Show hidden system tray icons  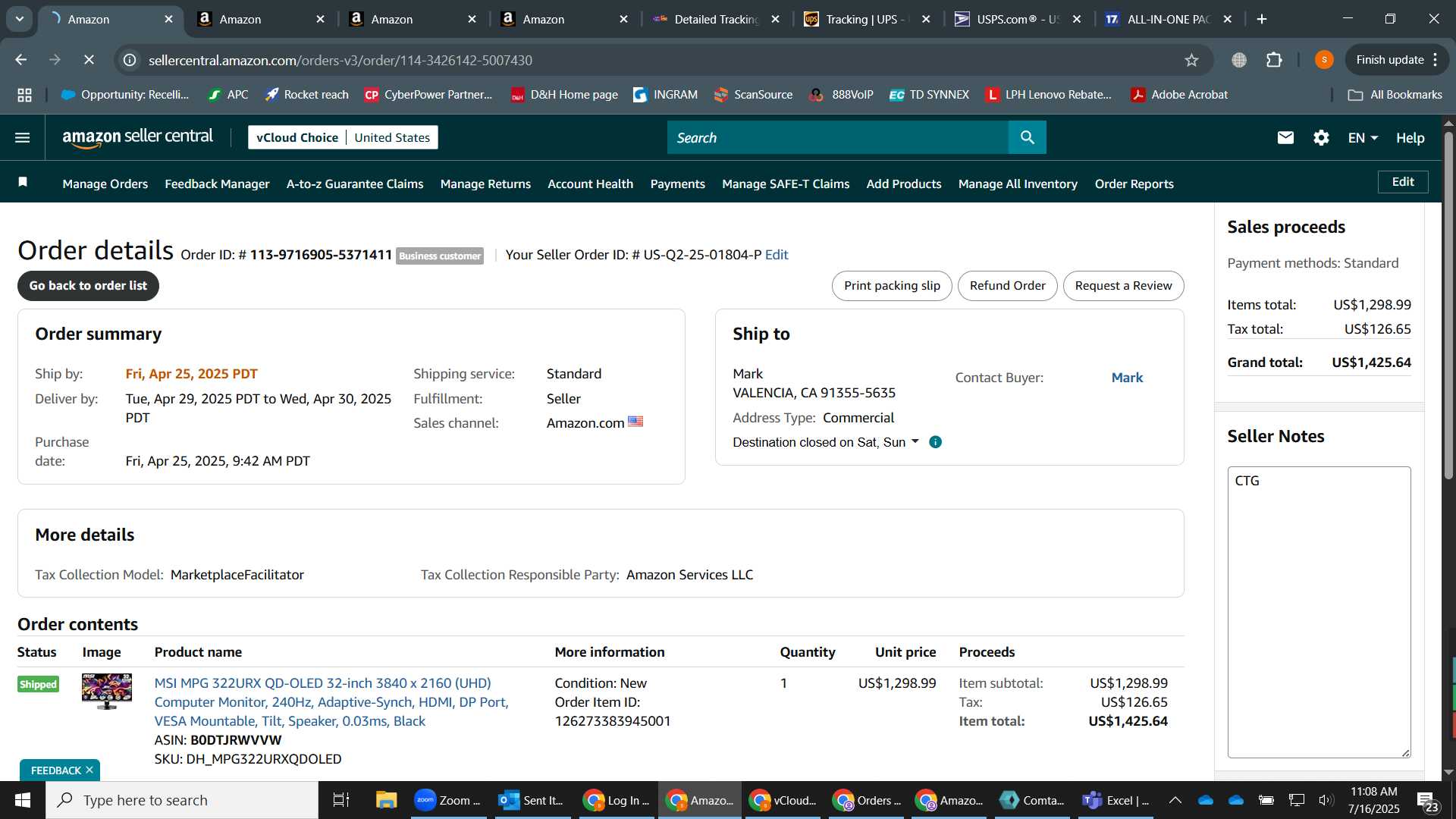(x=1175, y=800)
